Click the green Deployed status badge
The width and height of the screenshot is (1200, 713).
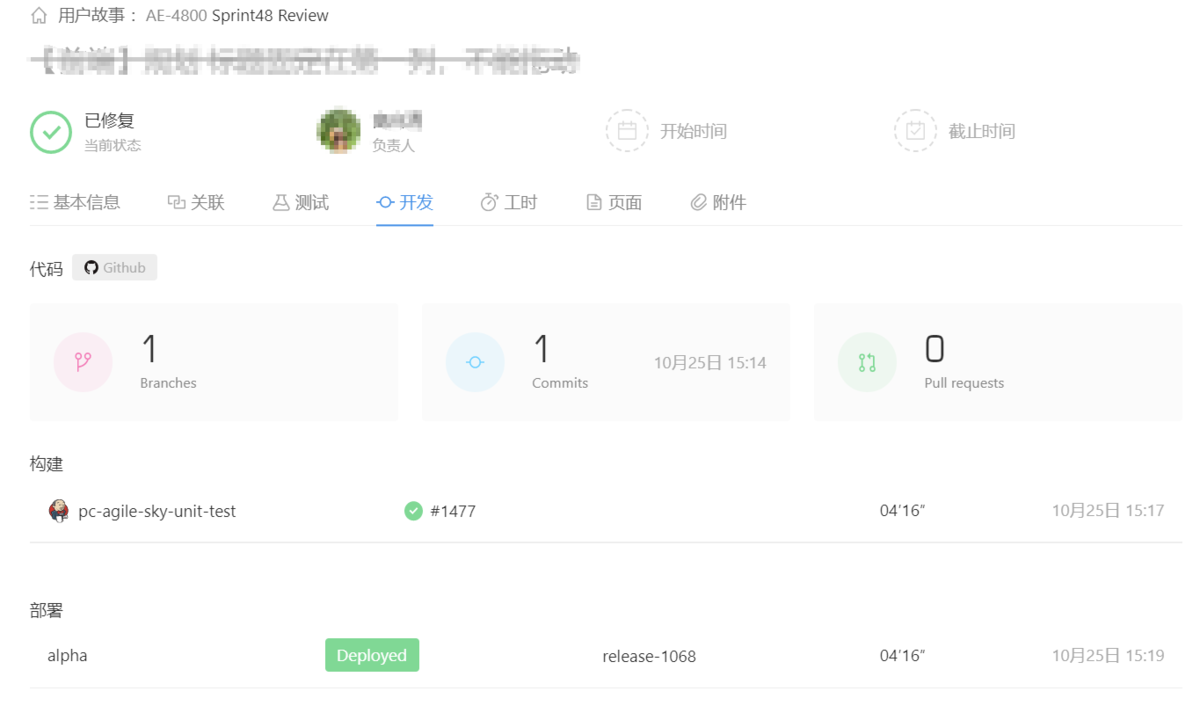pos(372,655)
